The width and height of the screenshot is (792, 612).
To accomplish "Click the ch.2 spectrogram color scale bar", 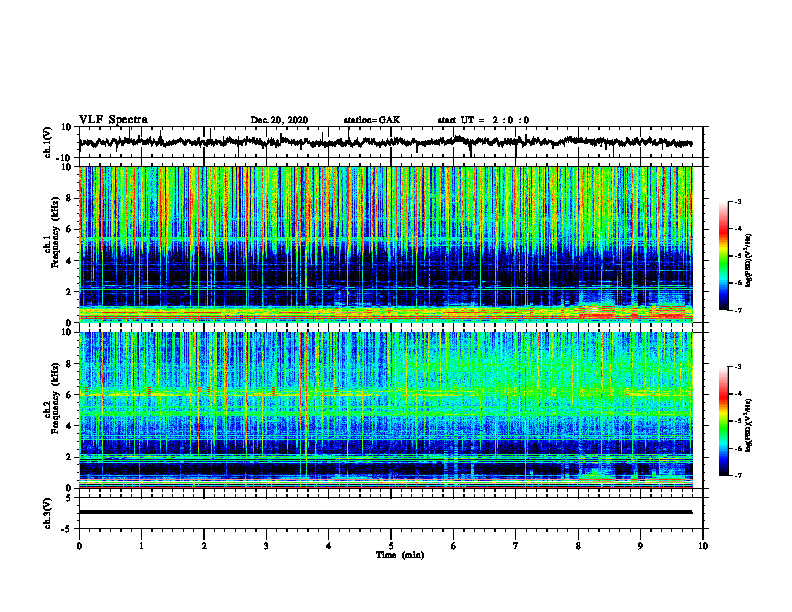I will 724,421.
